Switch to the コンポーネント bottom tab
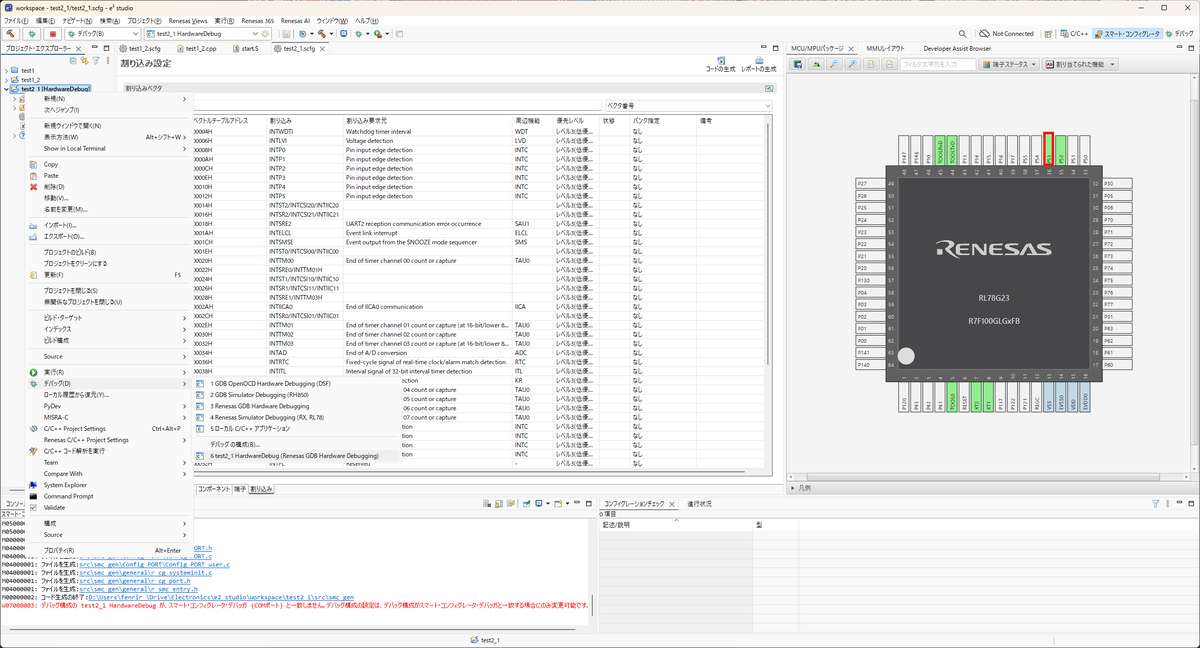The width and height of the screenshot is (1200, 648). (x=213, y=489)
